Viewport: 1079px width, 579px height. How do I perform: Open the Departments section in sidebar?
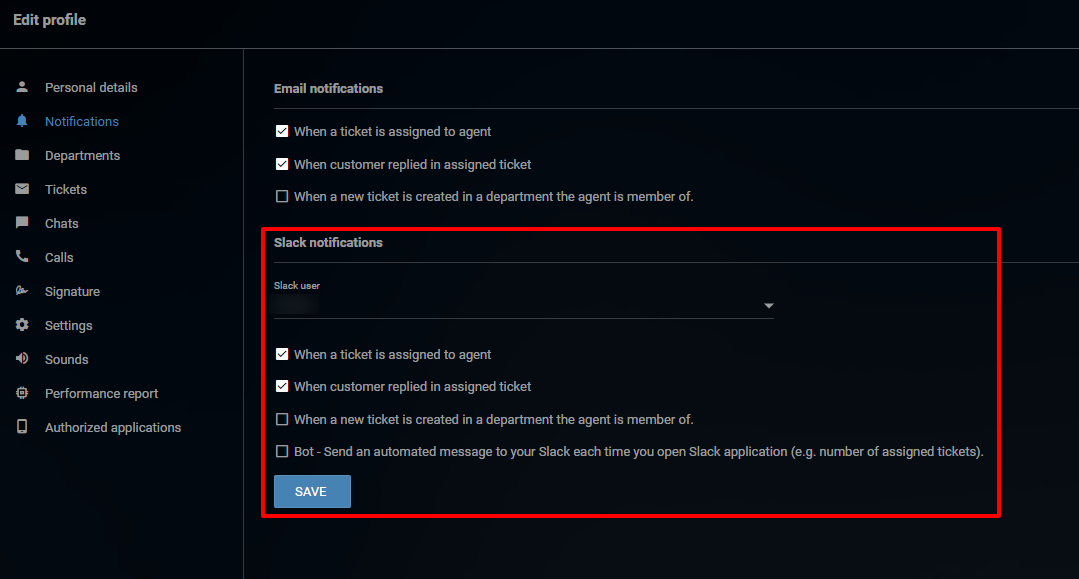click(82, 155)
